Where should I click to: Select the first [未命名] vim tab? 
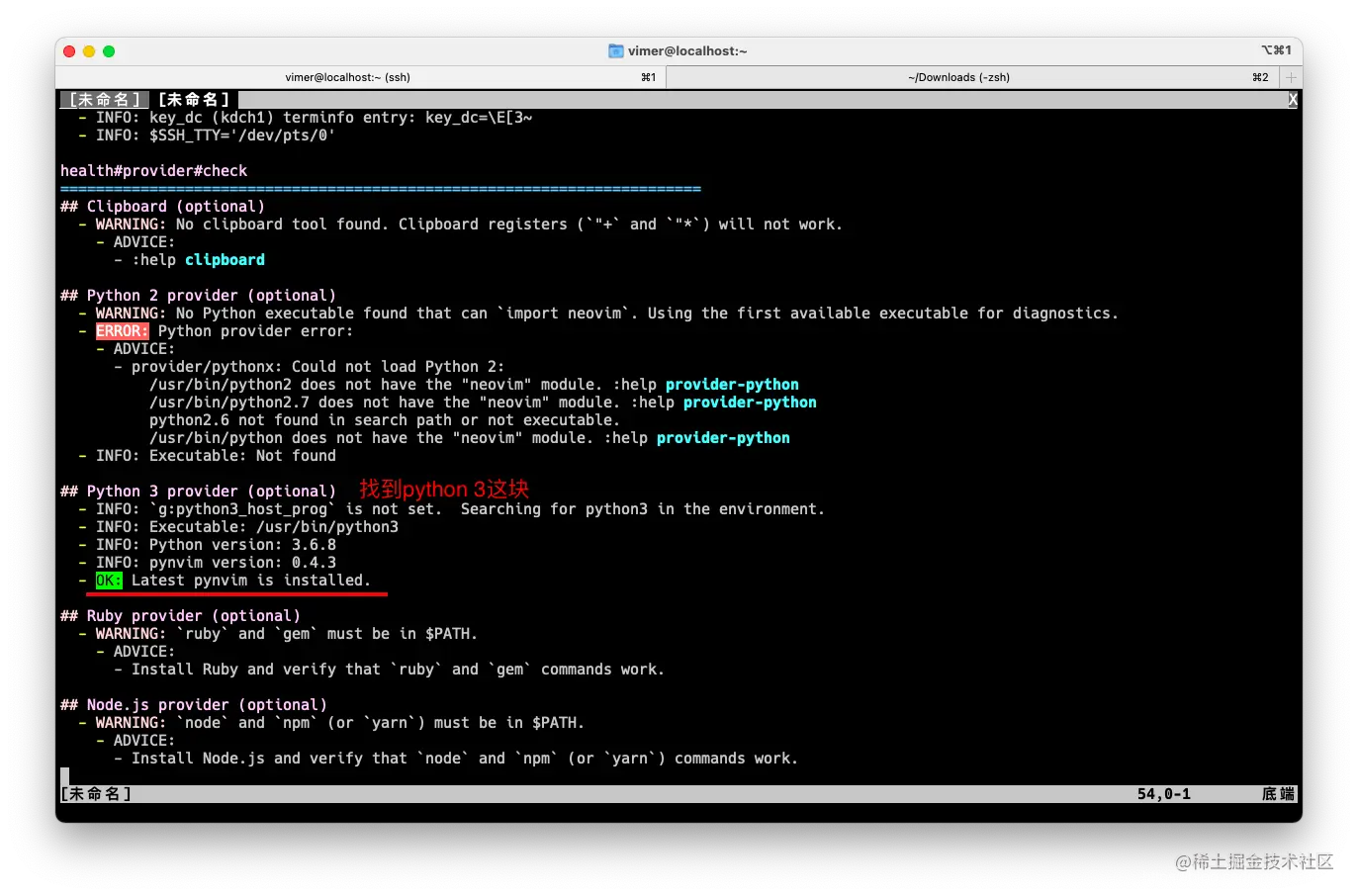[104, 99]
